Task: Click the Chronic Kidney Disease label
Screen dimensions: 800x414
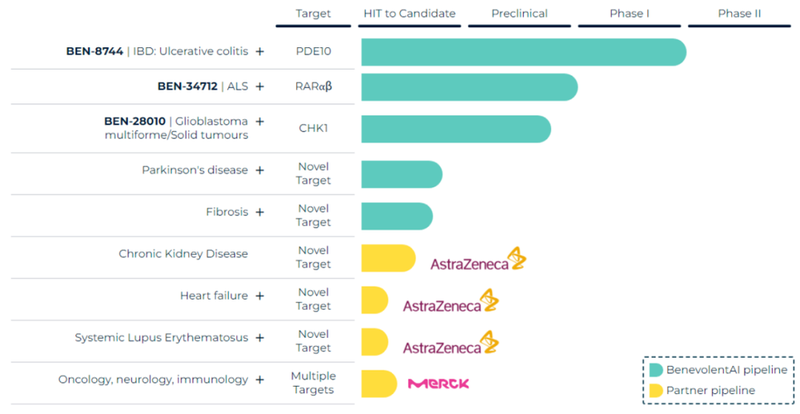Action: click(183, 254)
